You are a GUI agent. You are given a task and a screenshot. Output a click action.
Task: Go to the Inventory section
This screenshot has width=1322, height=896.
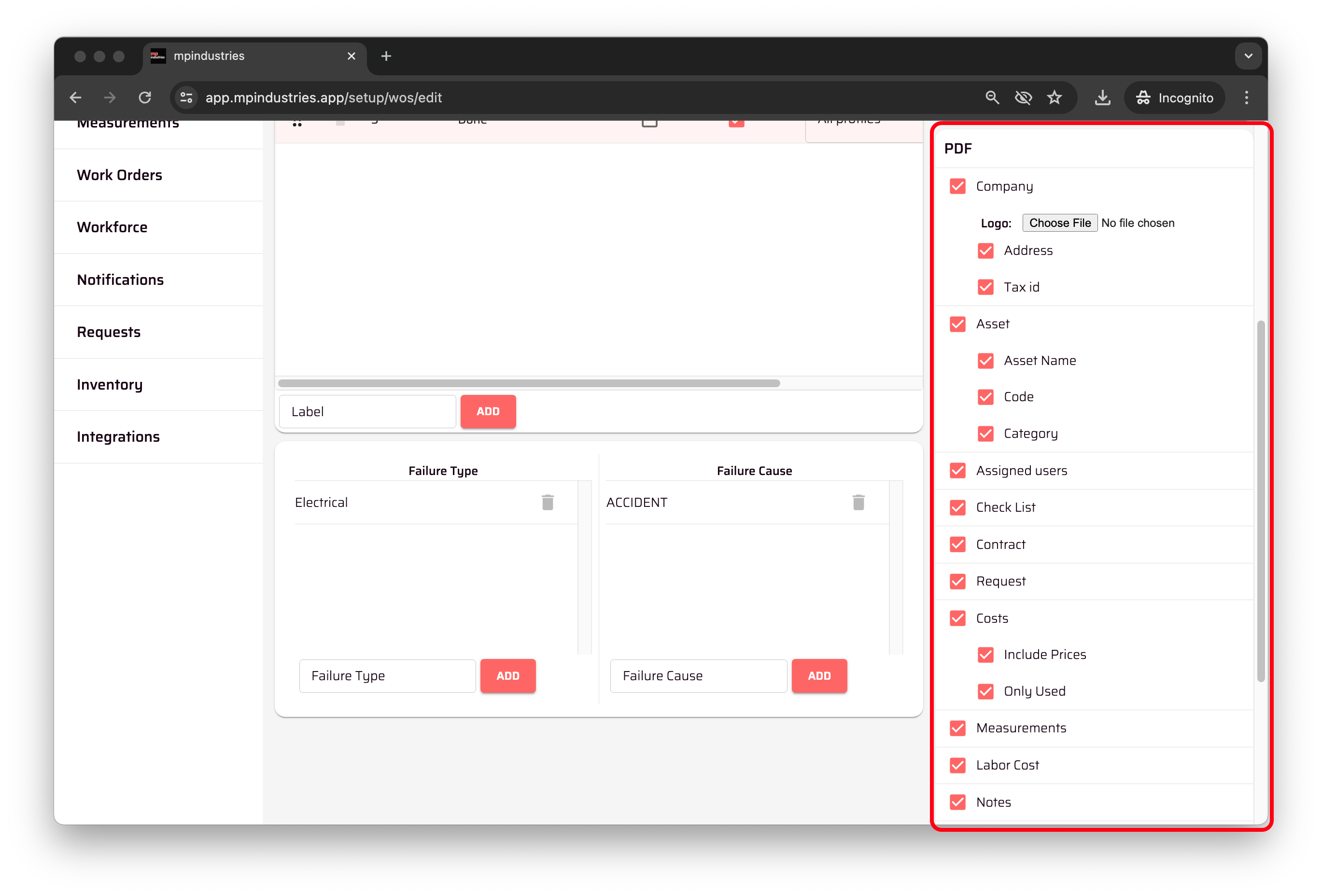tap(110, 385)
